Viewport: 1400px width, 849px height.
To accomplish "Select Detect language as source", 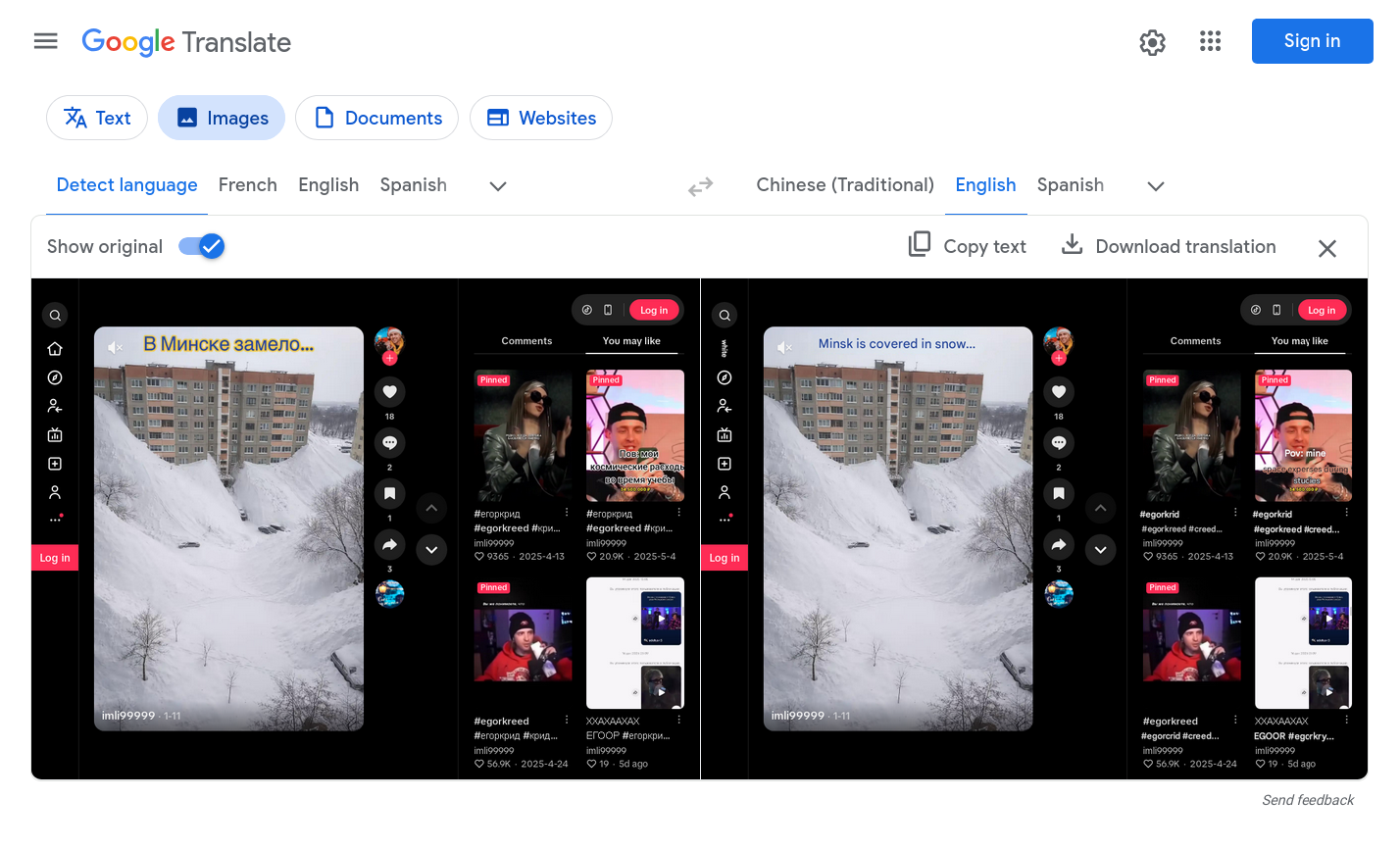I will coord(126,185).
